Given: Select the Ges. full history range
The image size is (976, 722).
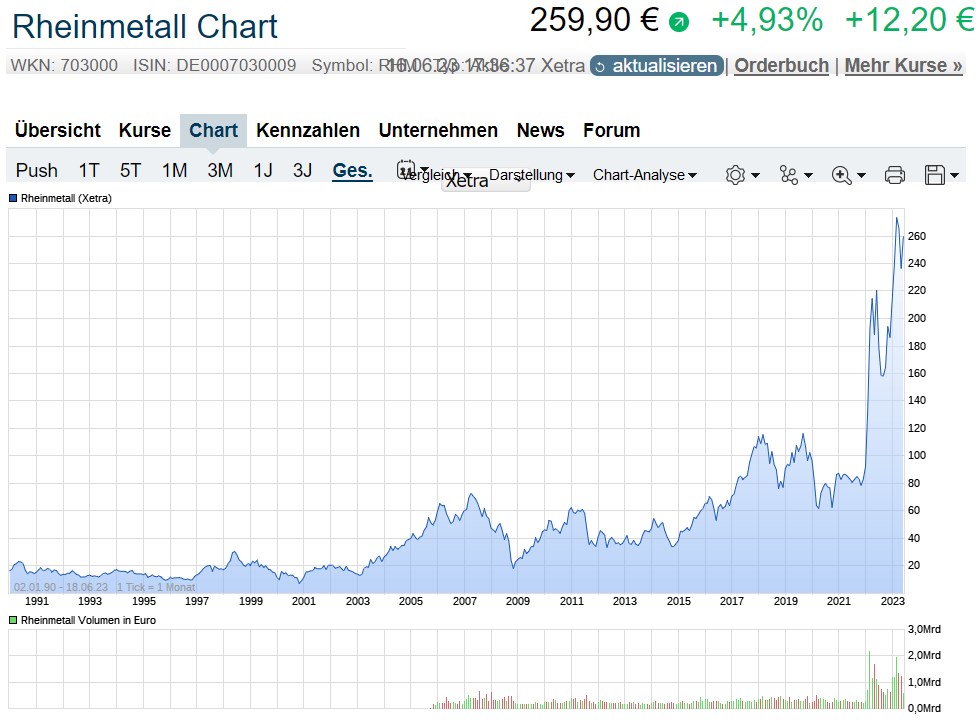Looking at the screenshot, I should pos(352,171).
